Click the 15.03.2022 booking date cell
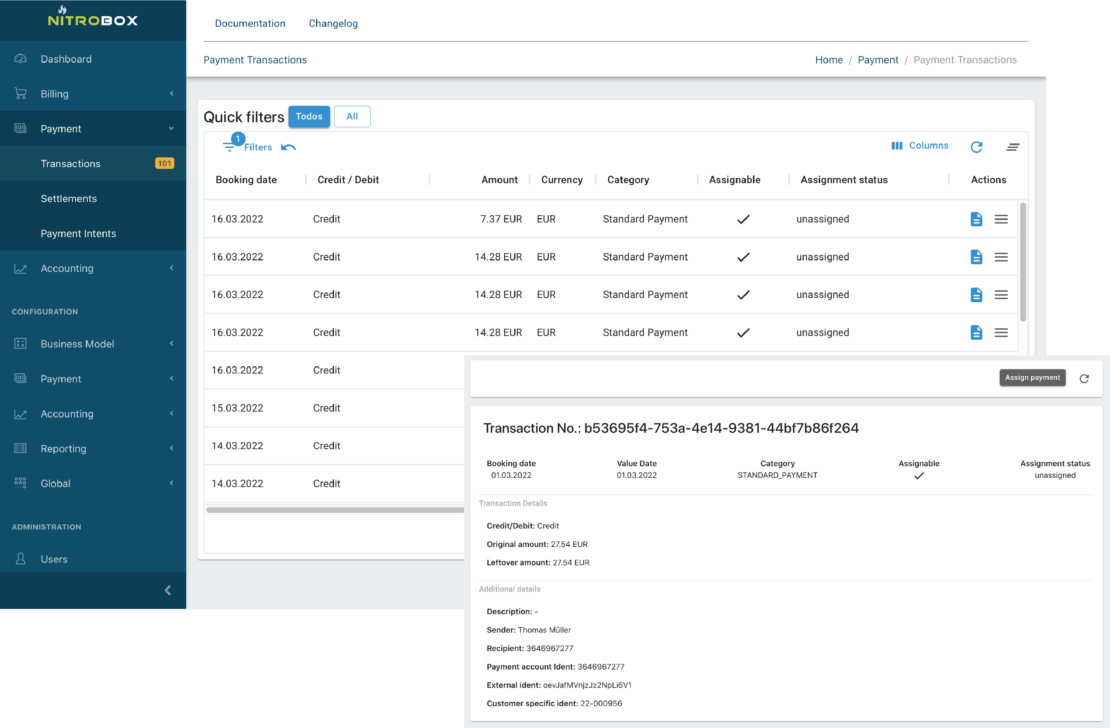1110x728 pixels. click(x=237, y=408)
